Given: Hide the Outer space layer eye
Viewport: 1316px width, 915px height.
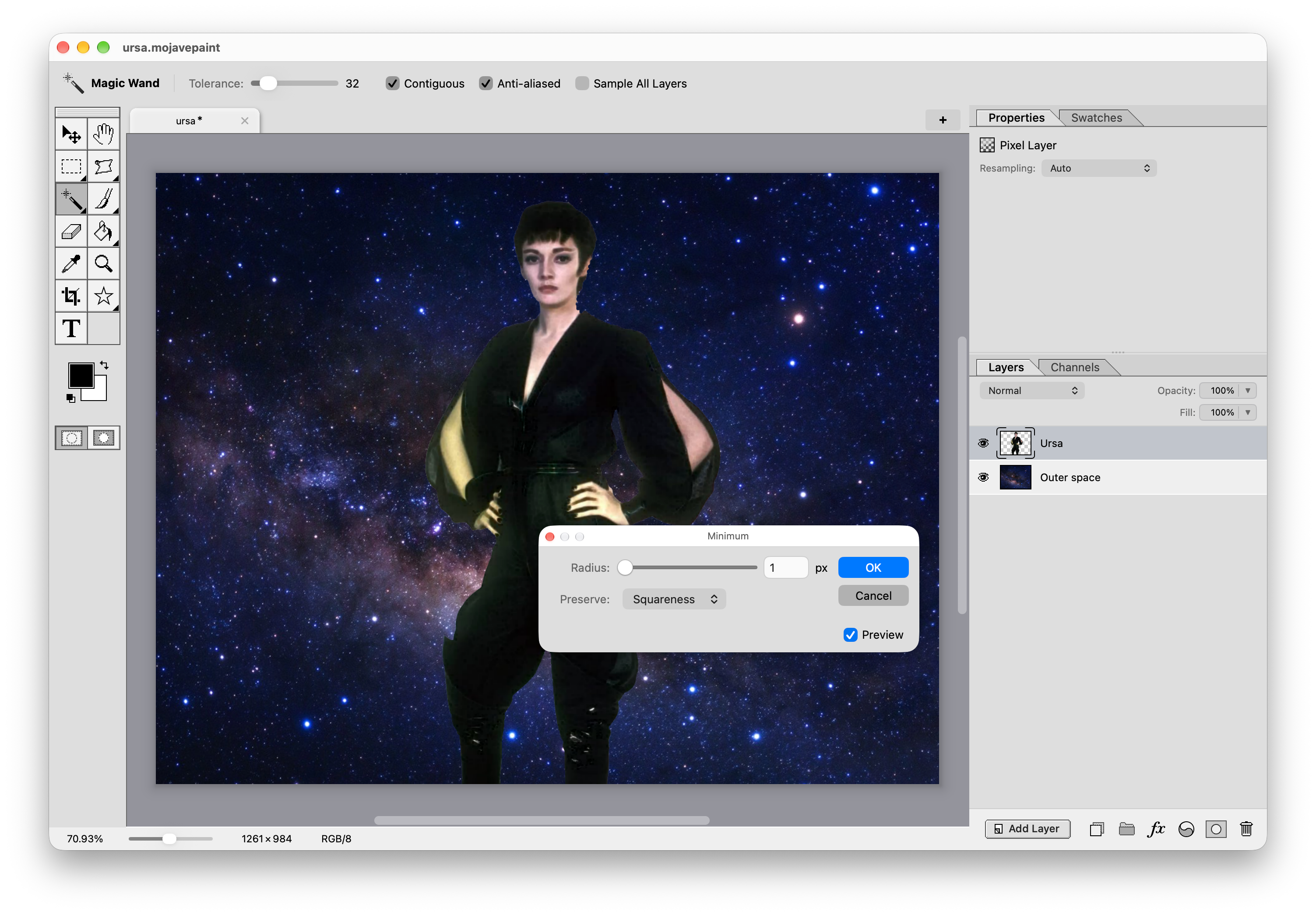Looking at the screenshot, I should pos(984,477).
